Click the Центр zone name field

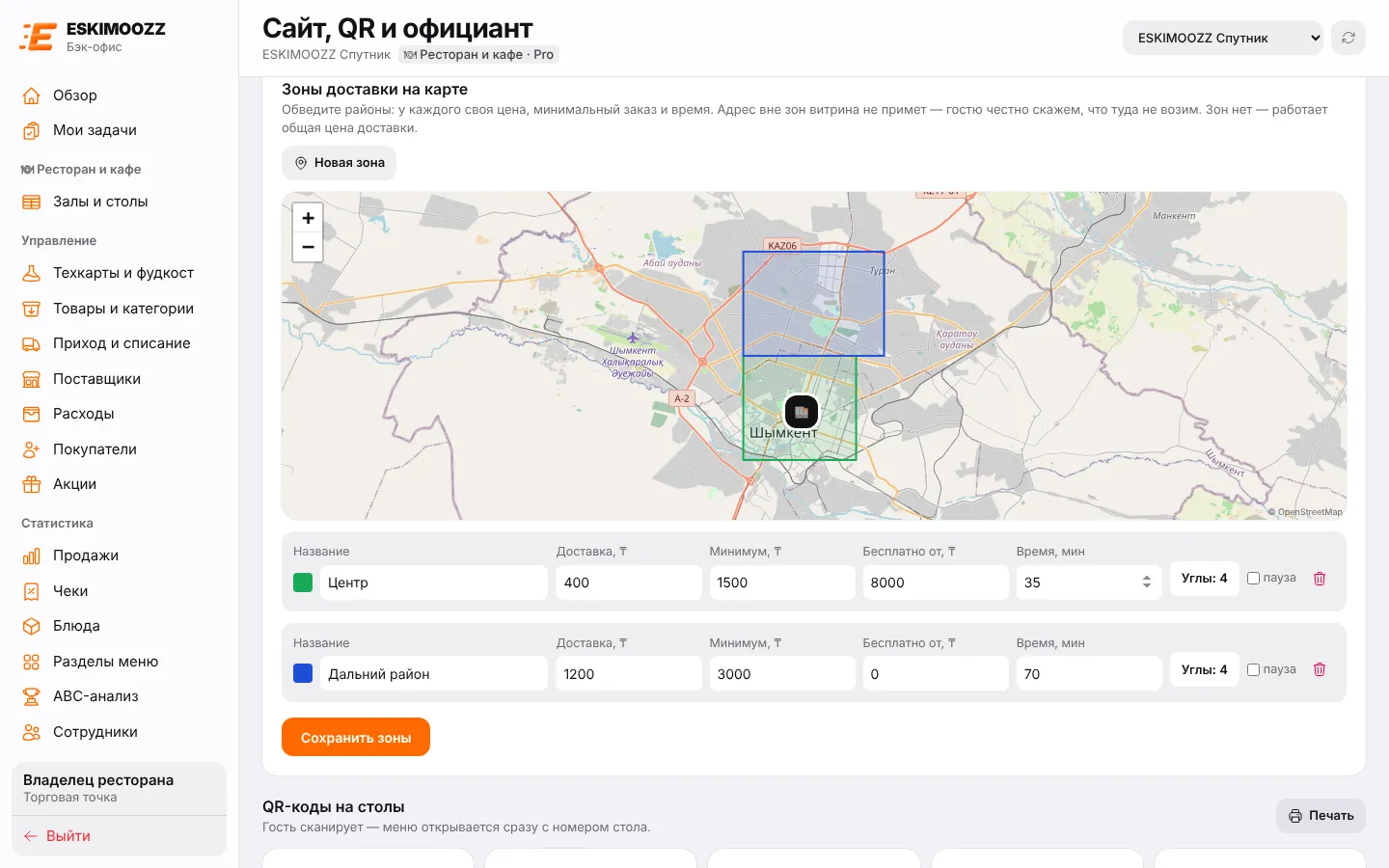(434, 583)
